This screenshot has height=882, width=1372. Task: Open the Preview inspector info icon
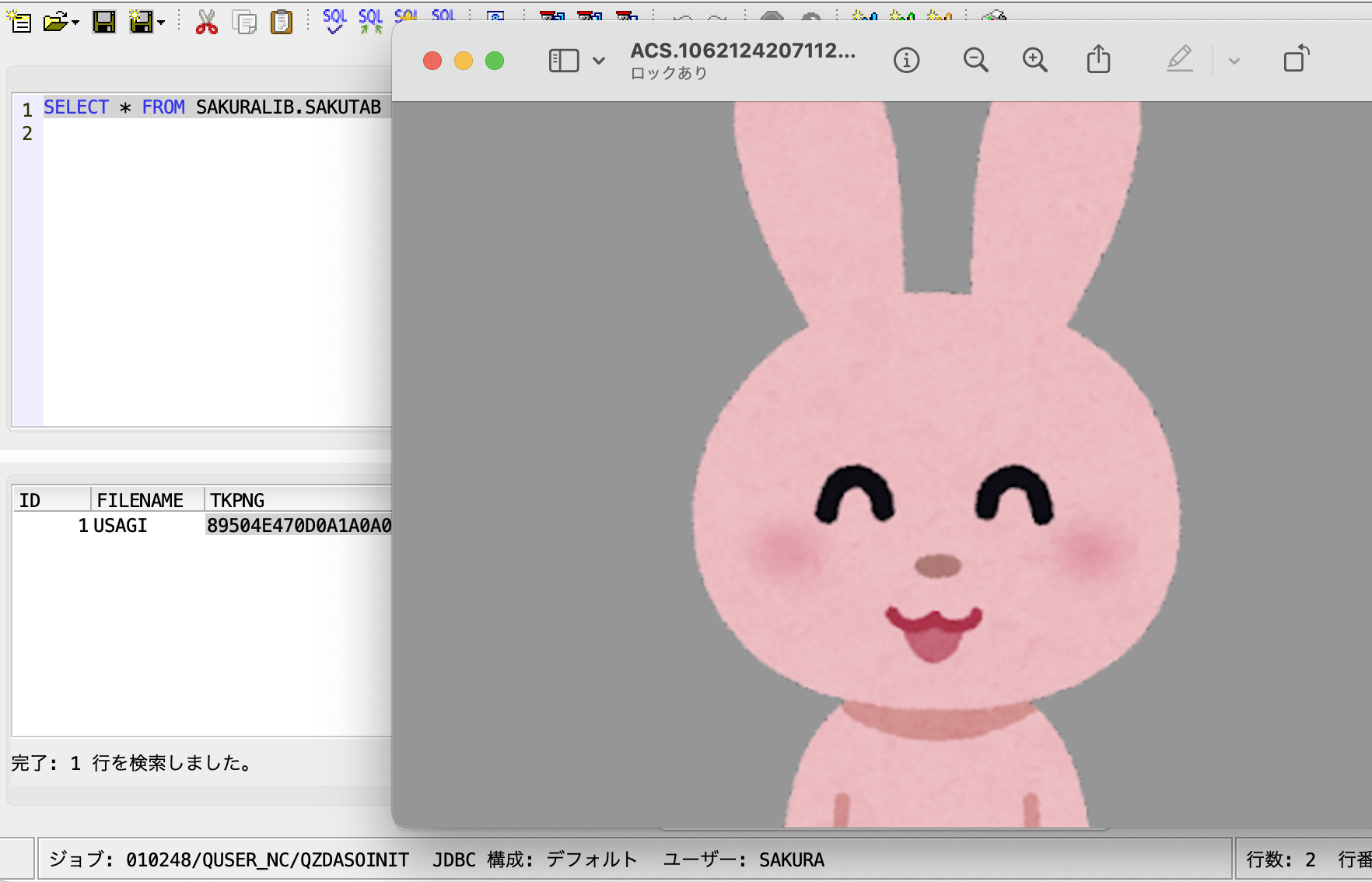coord(906,60)
